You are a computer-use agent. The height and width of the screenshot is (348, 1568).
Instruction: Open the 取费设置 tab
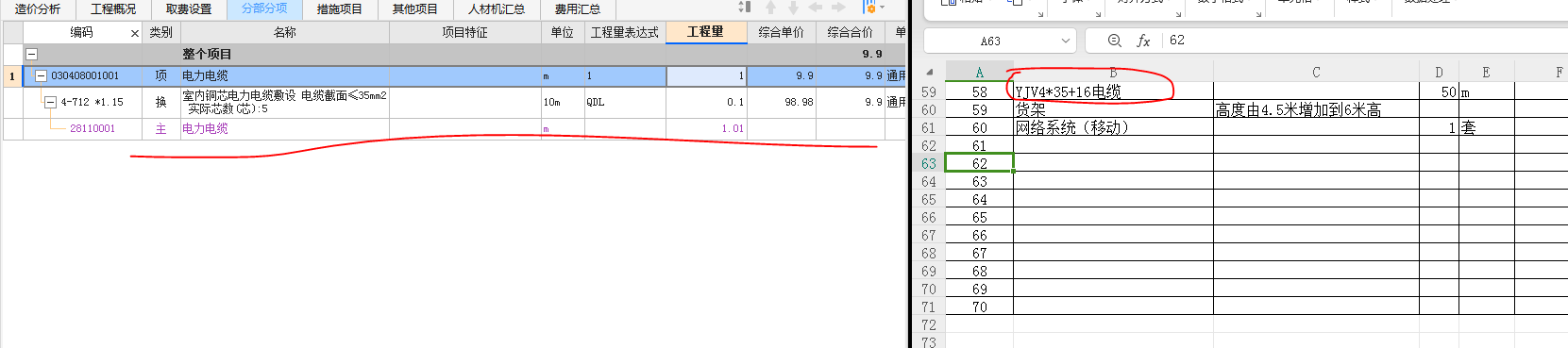point(189,9)
